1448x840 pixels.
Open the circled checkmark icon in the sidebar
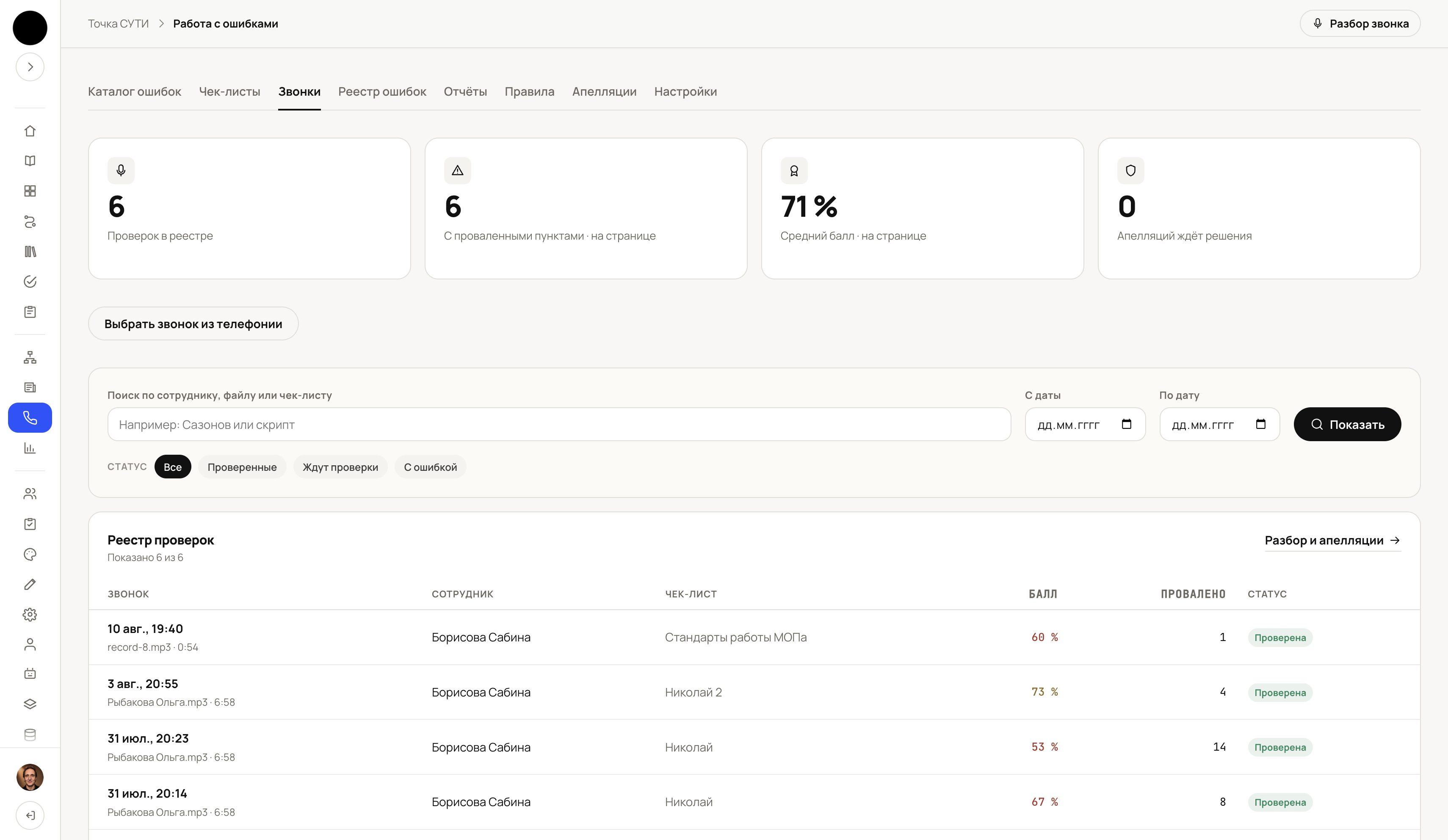click(x=30, y=282)
